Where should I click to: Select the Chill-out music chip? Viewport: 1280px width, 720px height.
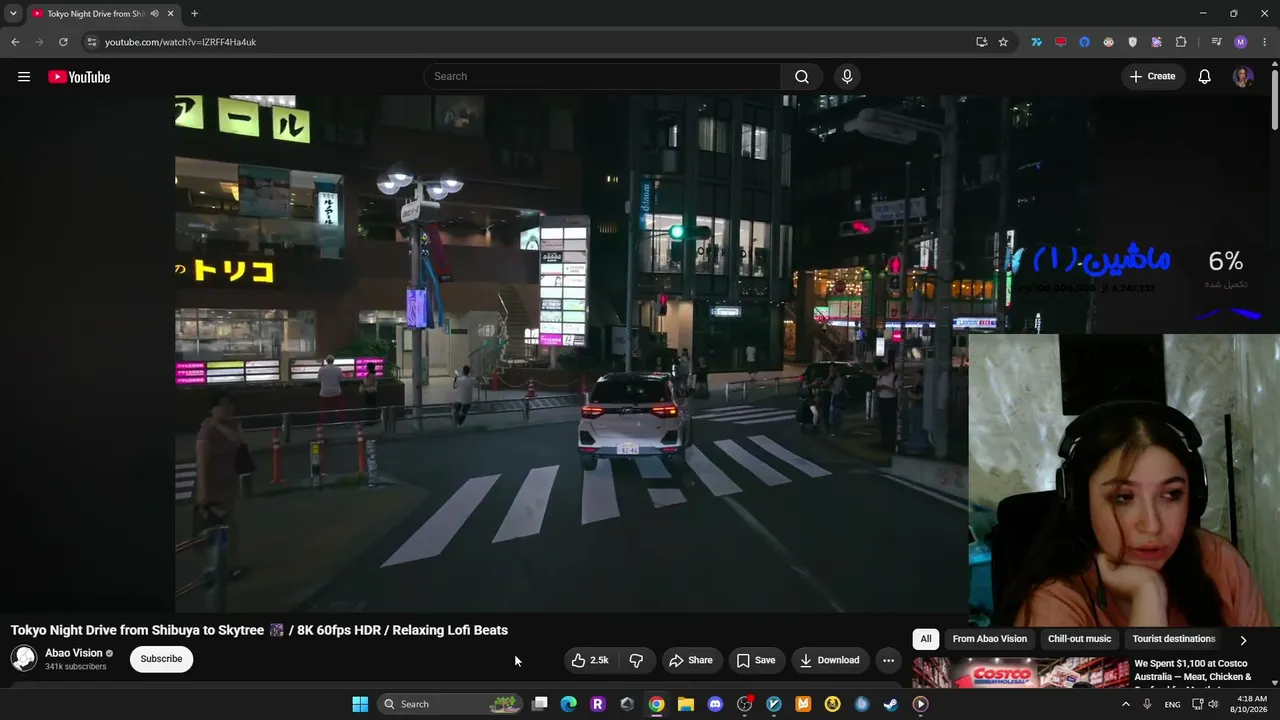tap(1079, 639)
